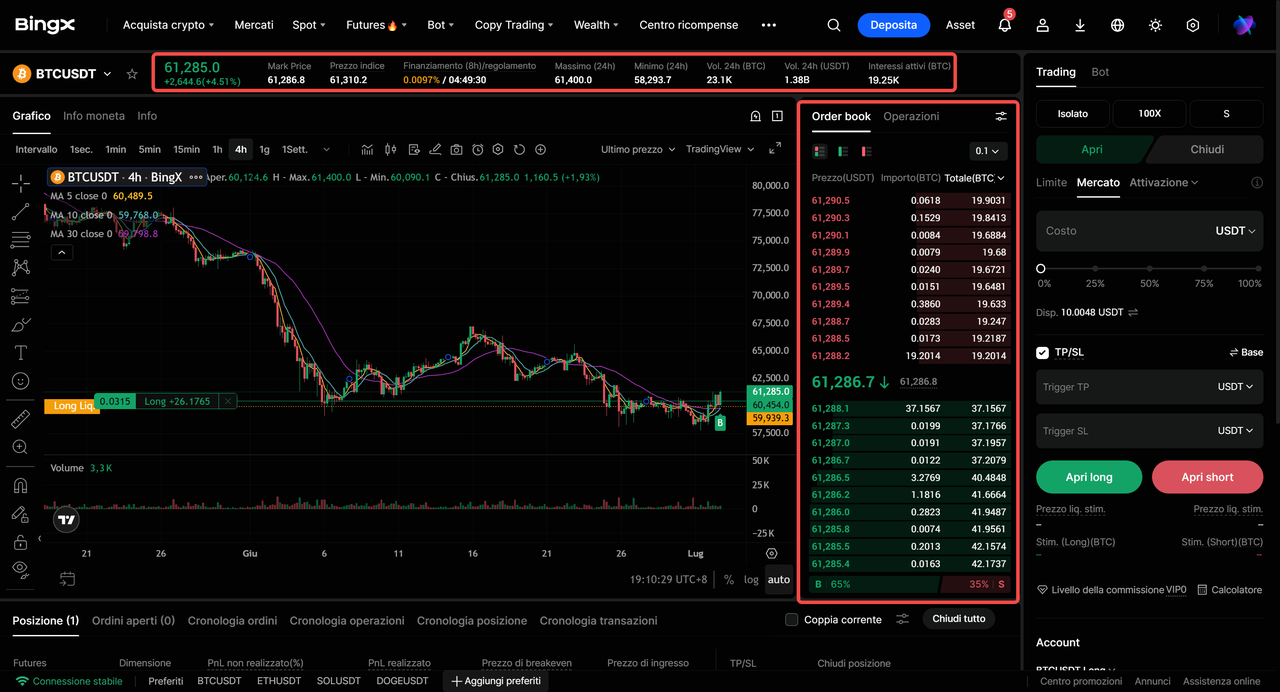Open the Costo USDT unit dropdown
The width and height of the screenshot is (1280, 692).
coord(1236,231)
